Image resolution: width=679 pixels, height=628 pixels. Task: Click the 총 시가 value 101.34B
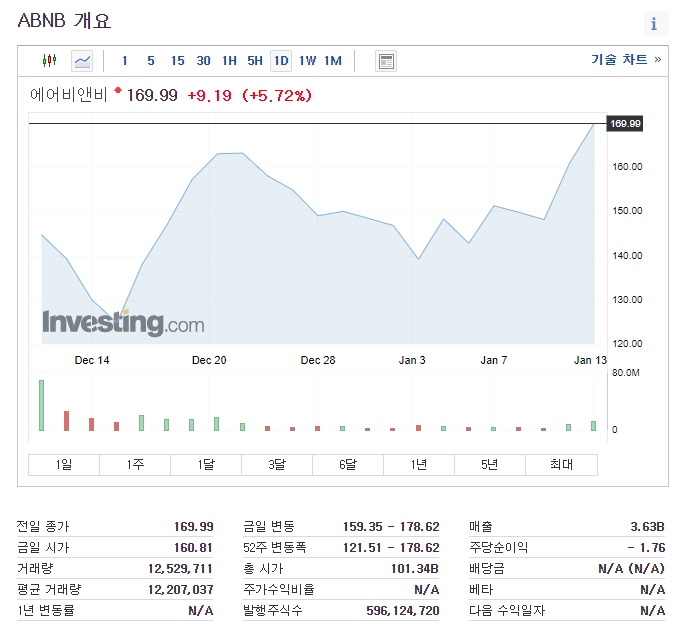415,569
